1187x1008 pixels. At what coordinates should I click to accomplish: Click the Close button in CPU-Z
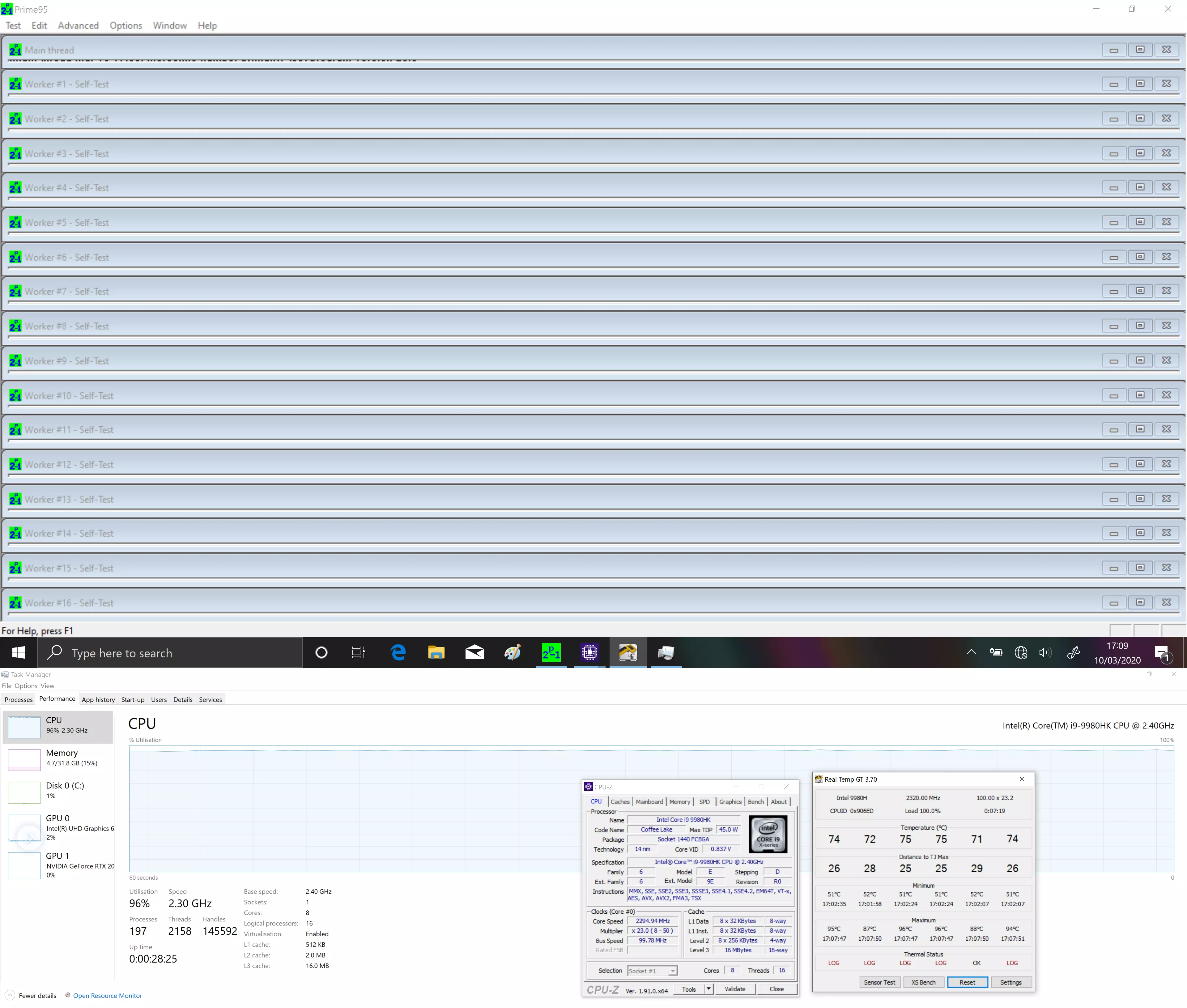click(x=777, y=989)
